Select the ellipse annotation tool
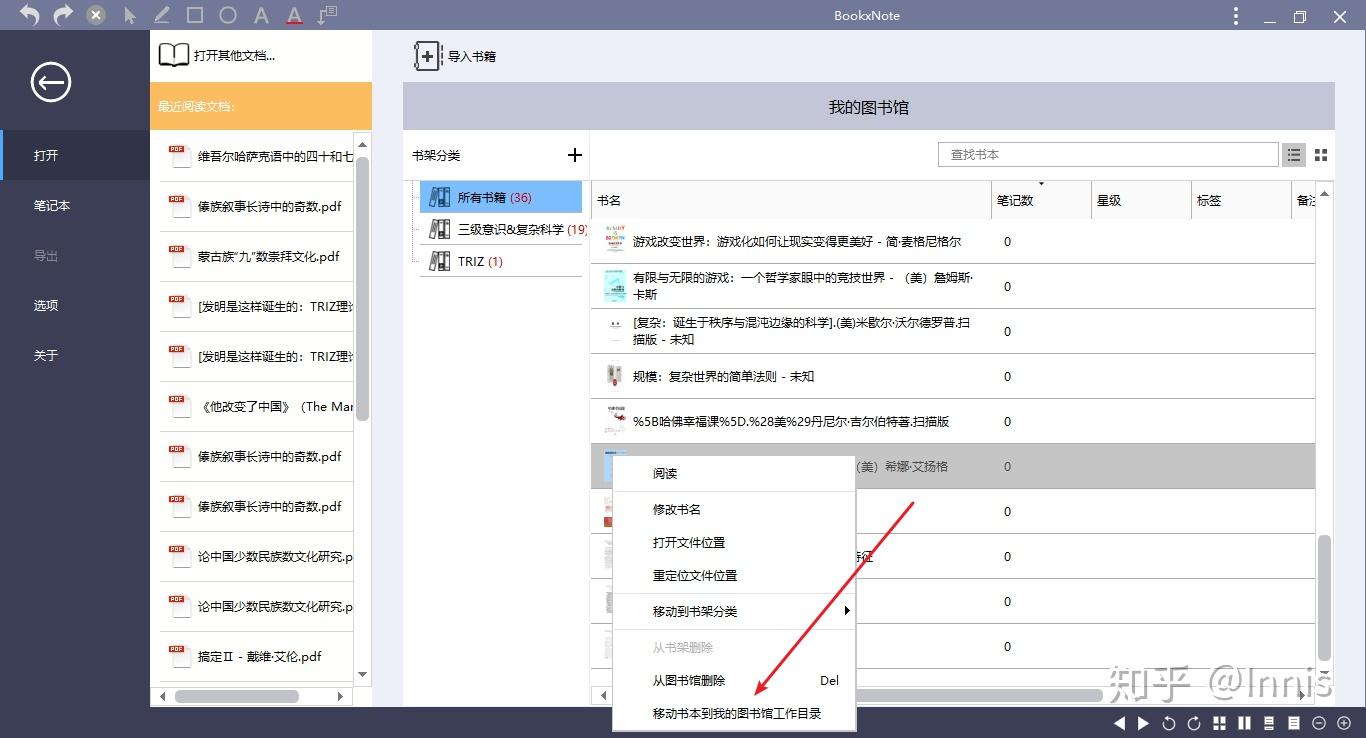This screenshot has width=1366, height=738. point(228,15)
